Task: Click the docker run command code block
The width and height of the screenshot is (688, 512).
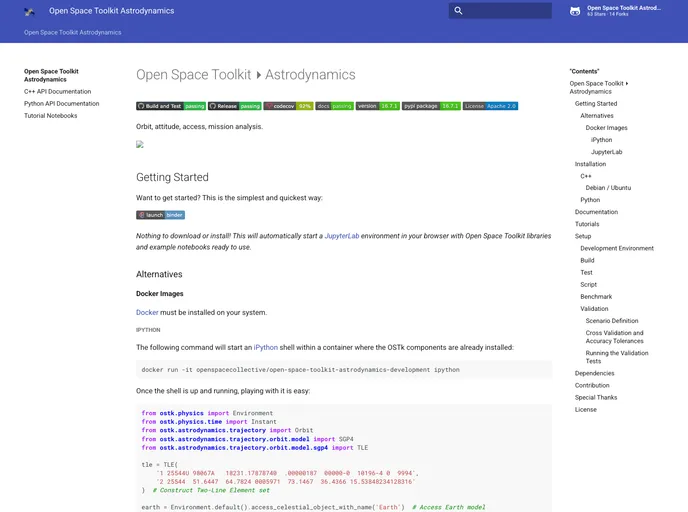Action: click(x=344, y=370)
